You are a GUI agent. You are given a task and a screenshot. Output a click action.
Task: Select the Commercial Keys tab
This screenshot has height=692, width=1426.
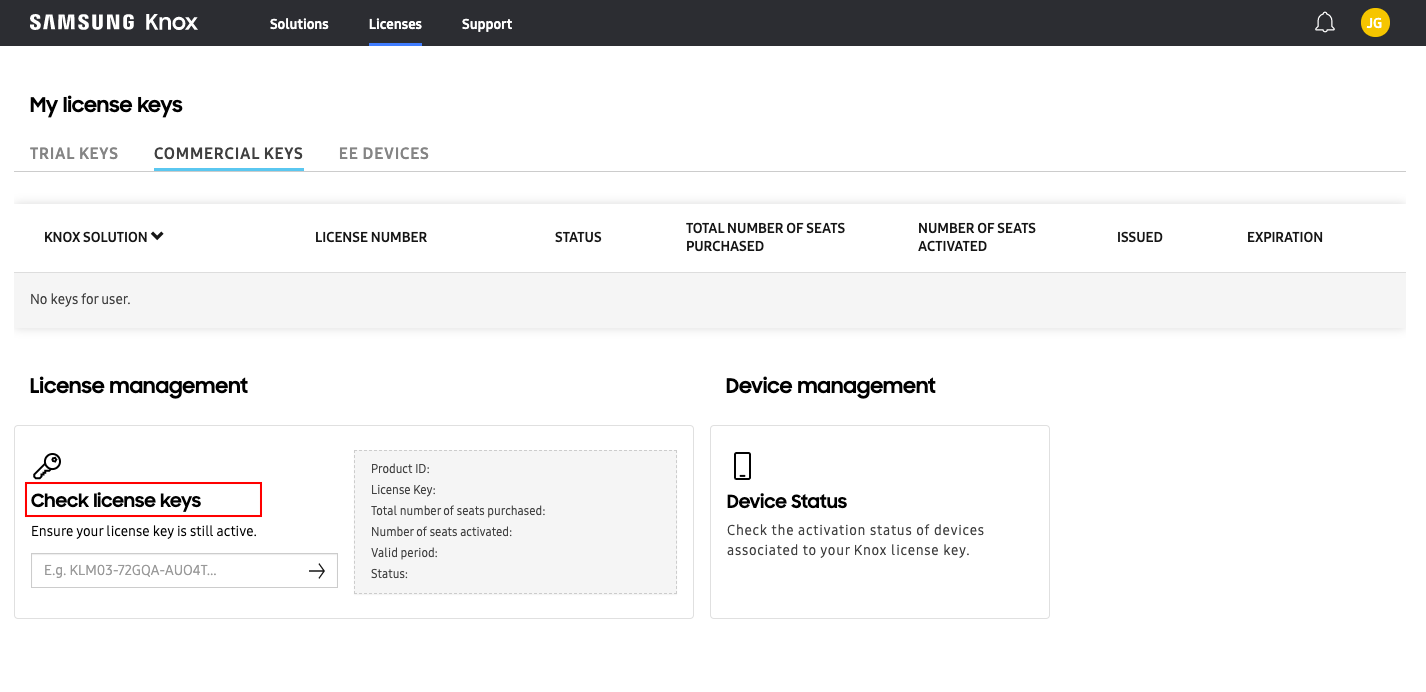tap(228, 153)
